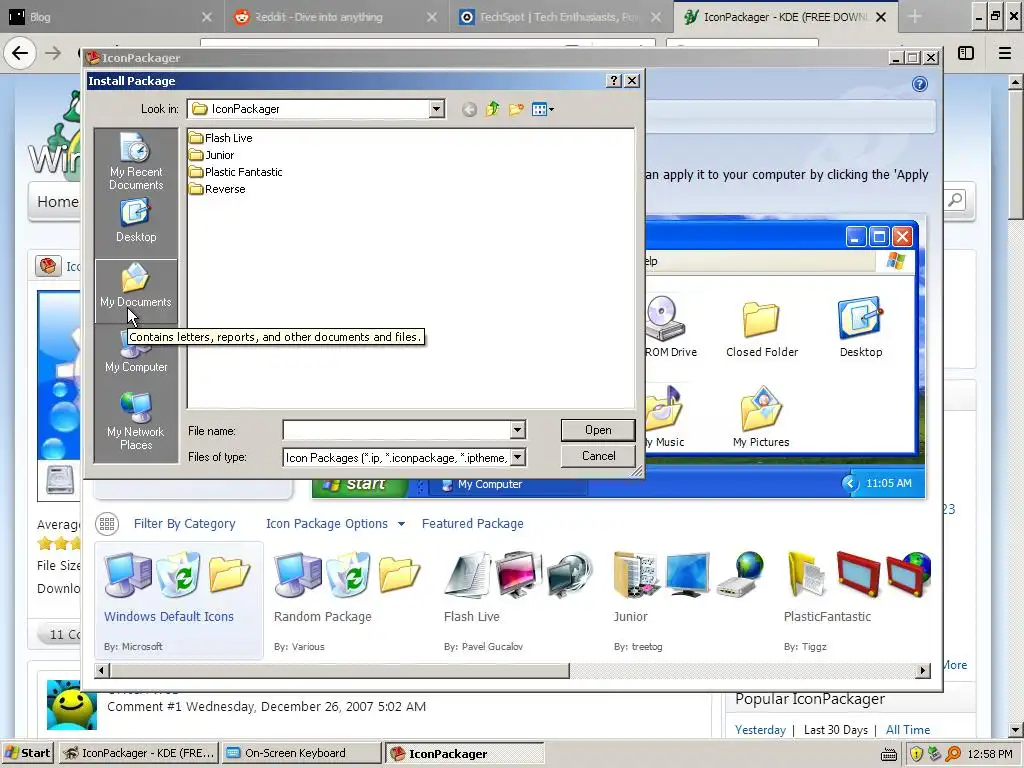
Task: Click Featured Package link
Action: (472, 524)
